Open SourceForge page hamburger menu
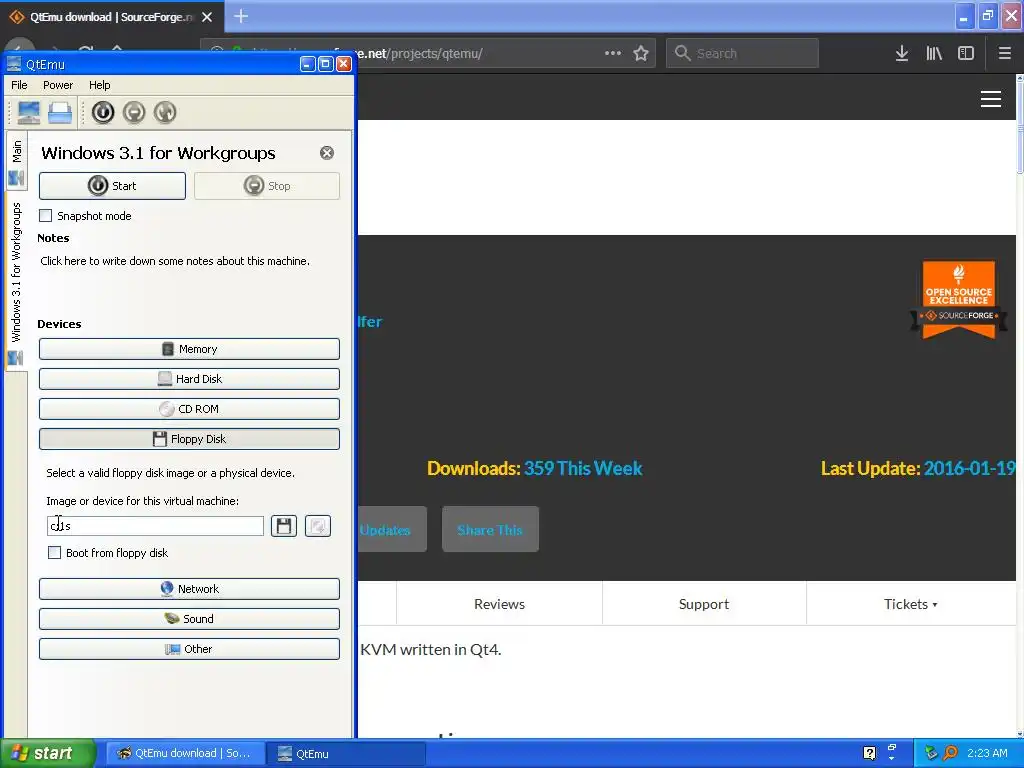1024x768 pixels. (991, 99)
